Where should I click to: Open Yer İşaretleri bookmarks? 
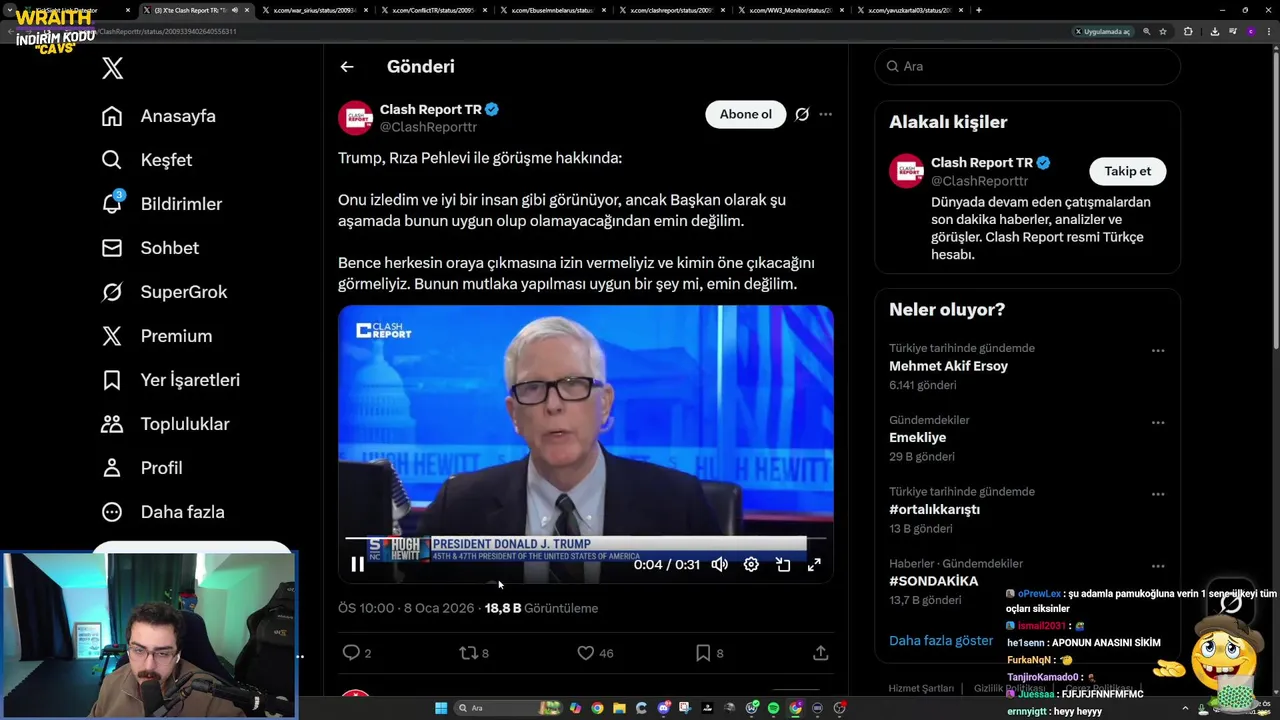tap(171, 380)
